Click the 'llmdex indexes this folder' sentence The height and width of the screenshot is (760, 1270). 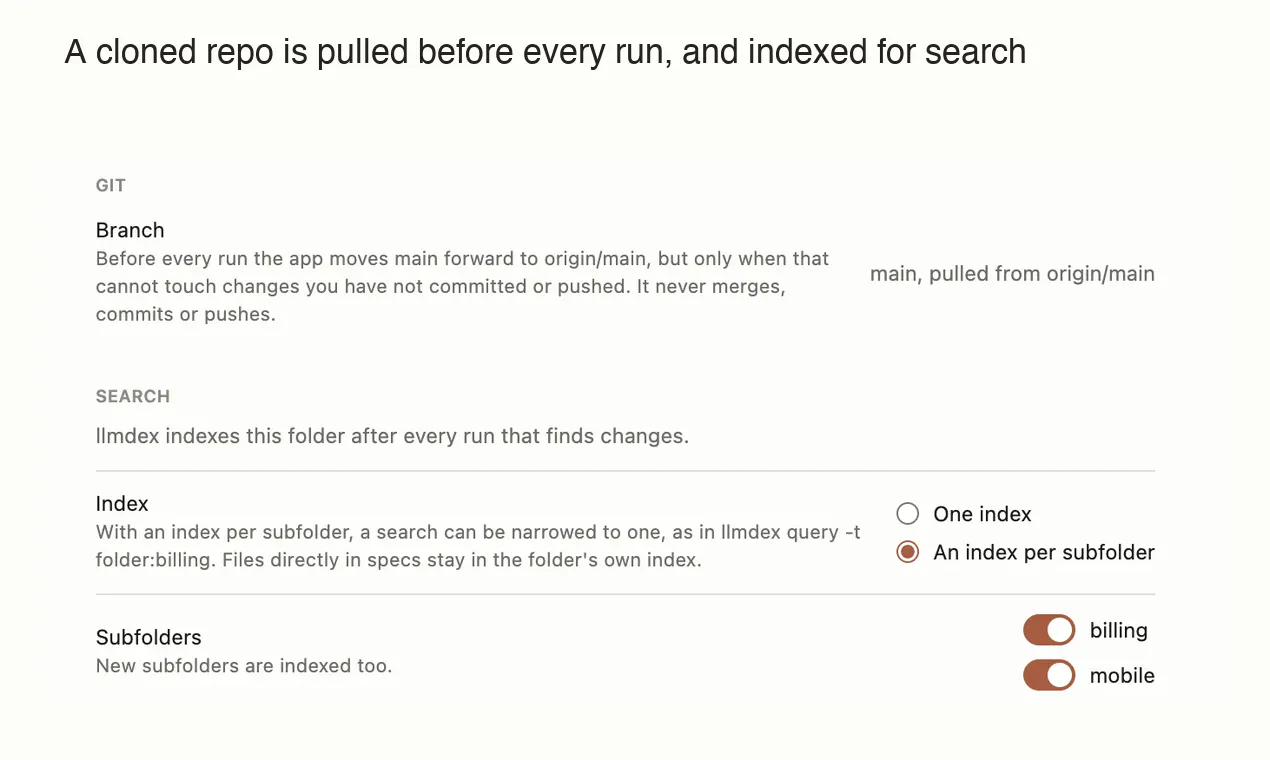(x=392, y=436)
